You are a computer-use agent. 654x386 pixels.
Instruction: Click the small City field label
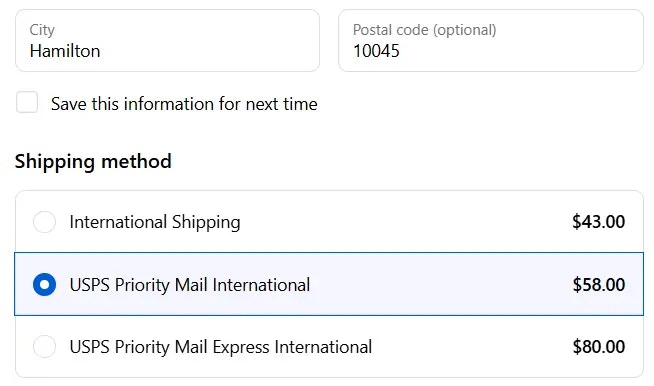coord(42,30)
